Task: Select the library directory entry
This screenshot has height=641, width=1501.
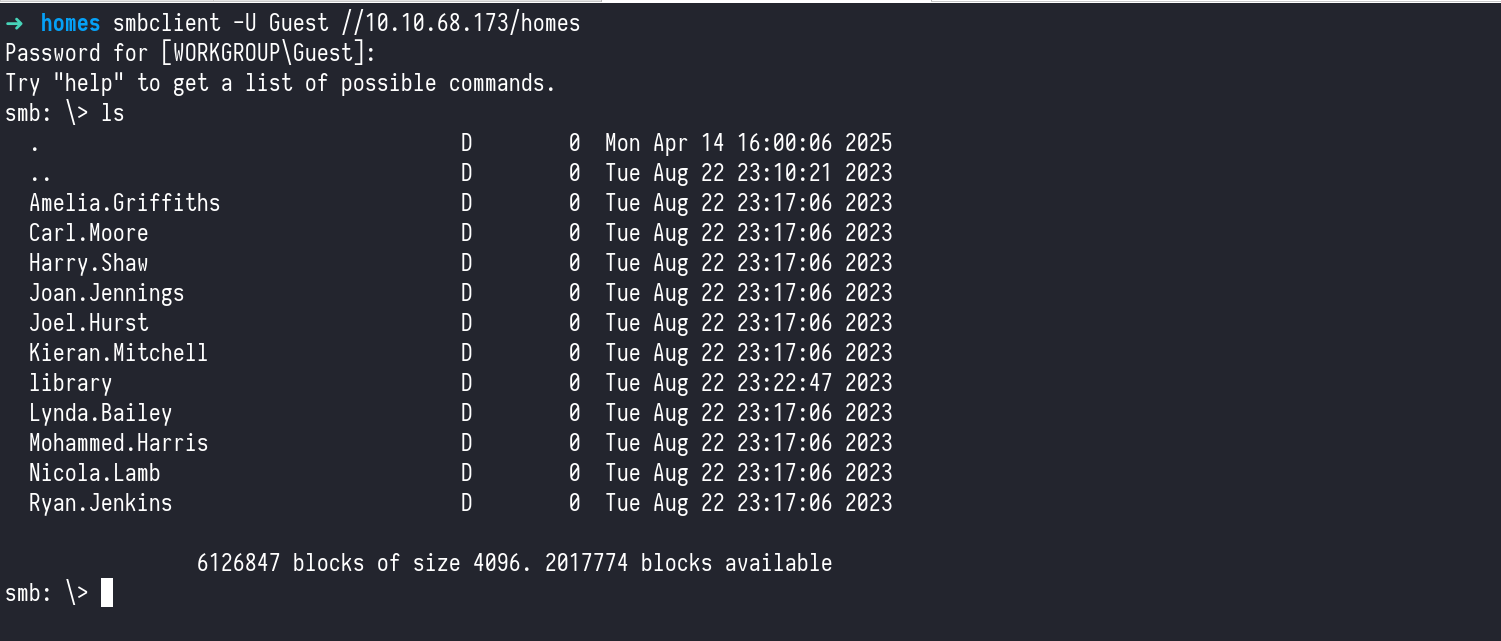Action: pos(70,383)
